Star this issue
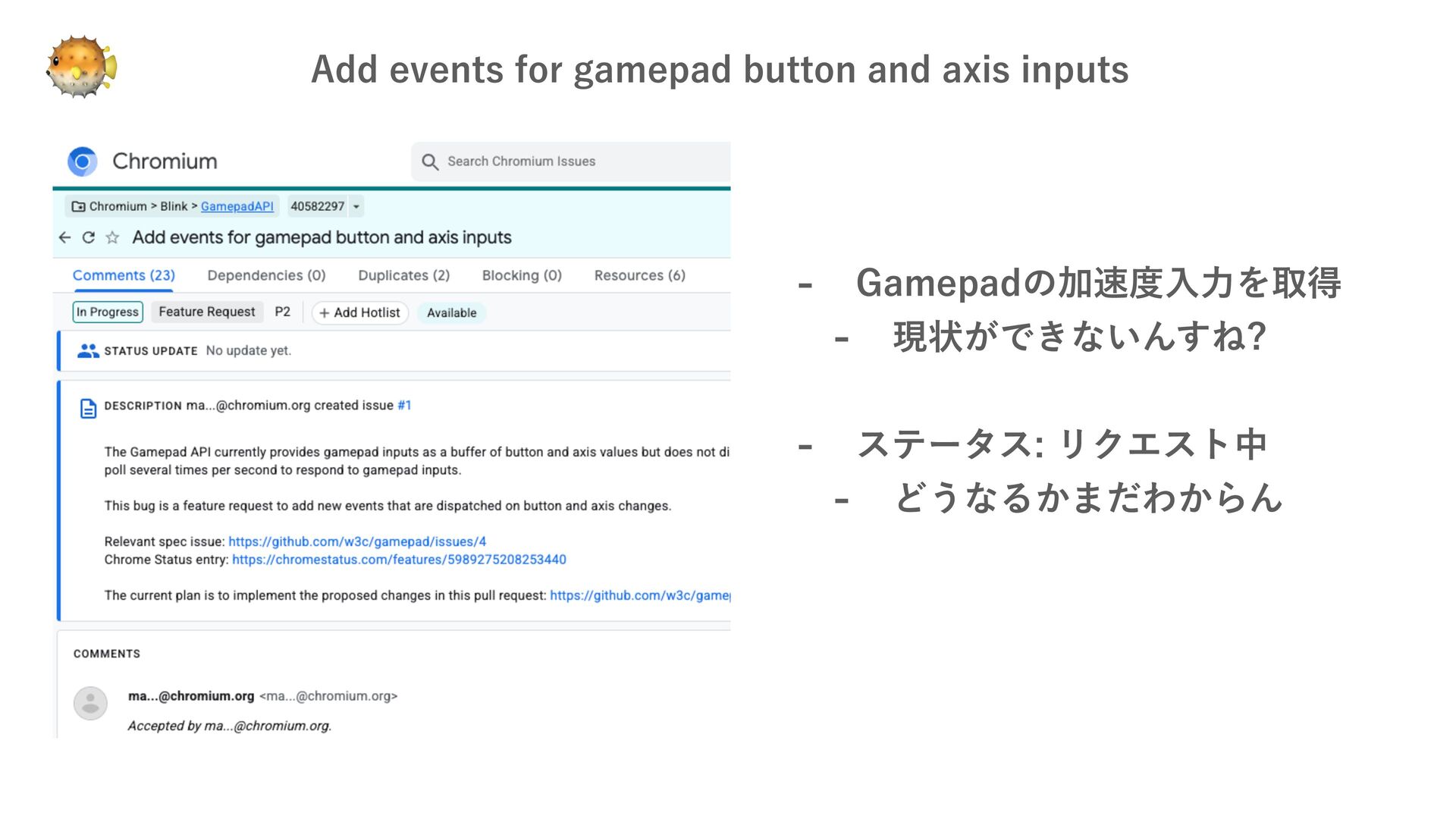Image resolution: width=1456 pixels, height=819 pixels. pyautogui.click(x=112, y=238)
